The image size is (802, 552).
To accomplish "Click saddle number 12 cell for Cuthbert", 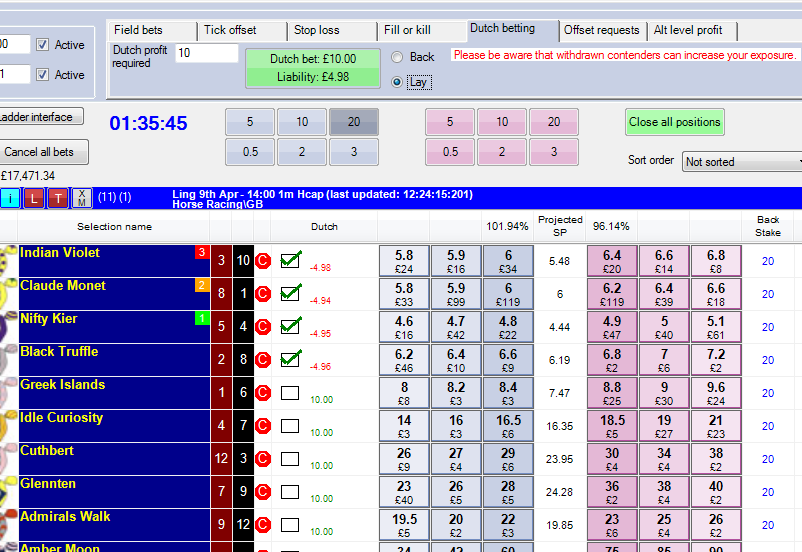I will point(221,458).
